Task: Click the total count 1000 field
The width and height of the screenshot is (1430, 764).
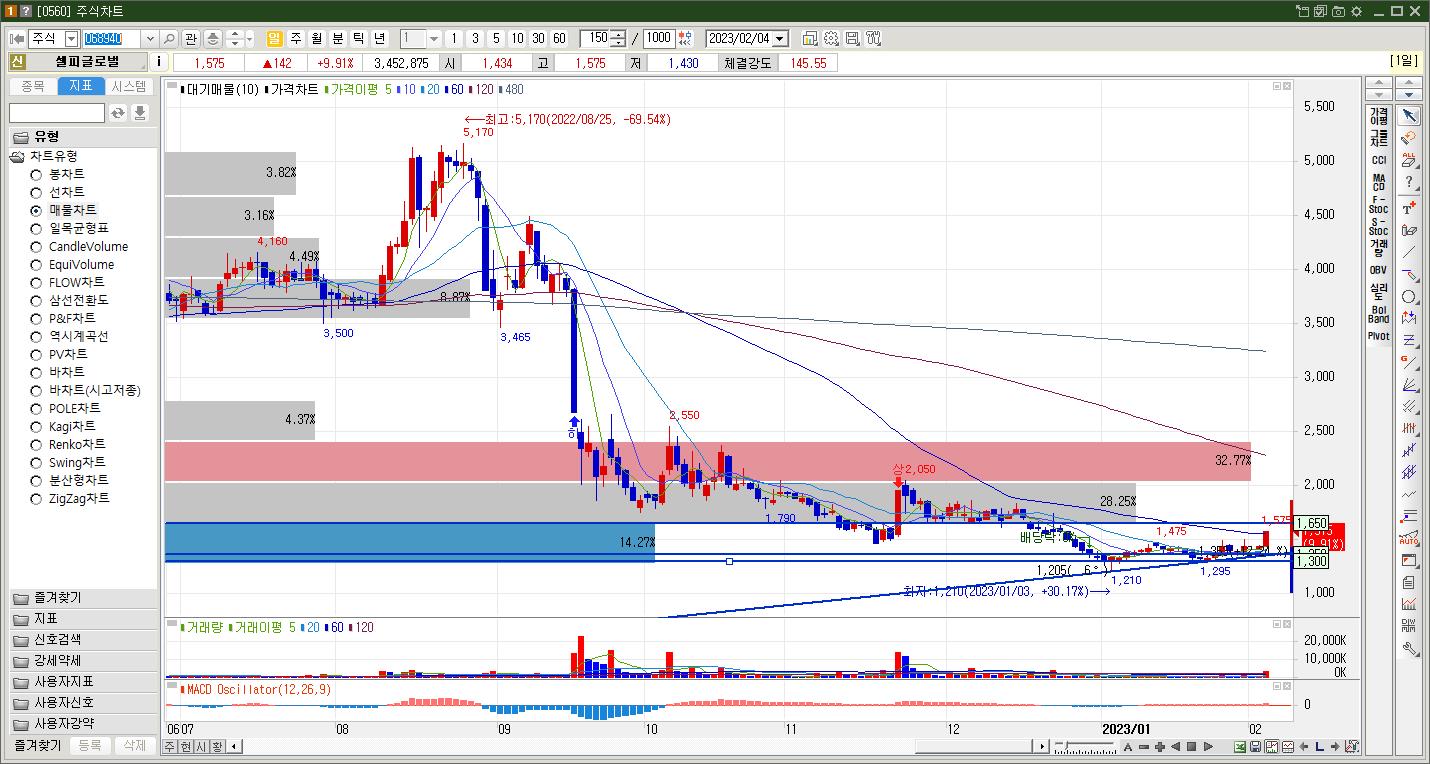Action: click(x=659, y=38)
